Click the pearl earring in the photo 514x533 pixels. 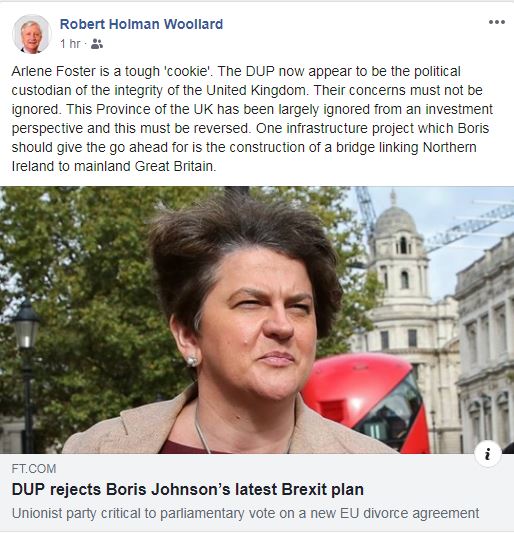pos(192,361)
